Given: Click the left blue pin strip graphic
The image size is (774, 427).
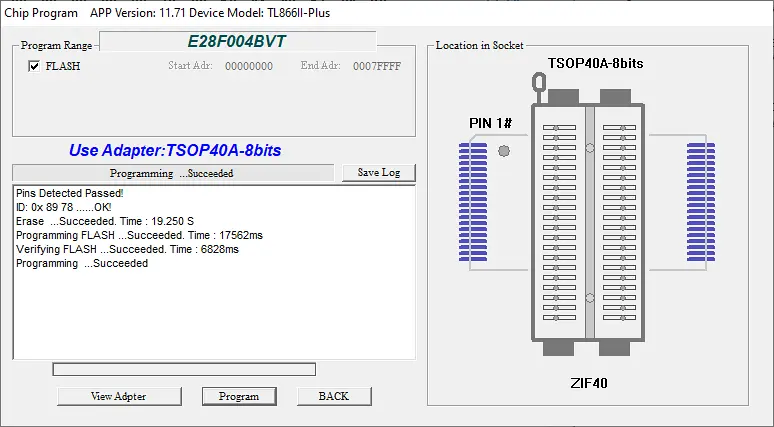Looking at the screenshot, I should [x=473, y=202].
